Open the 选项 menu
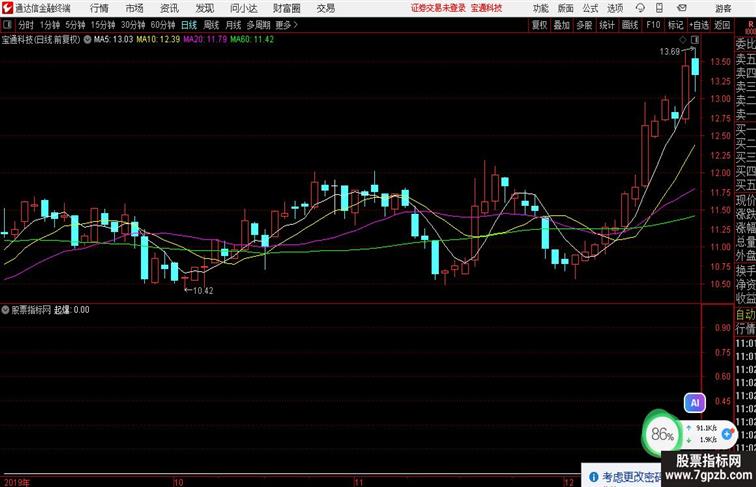Image resolution: width=756 pixels, height=487 pixels. [x=615, y=8]
